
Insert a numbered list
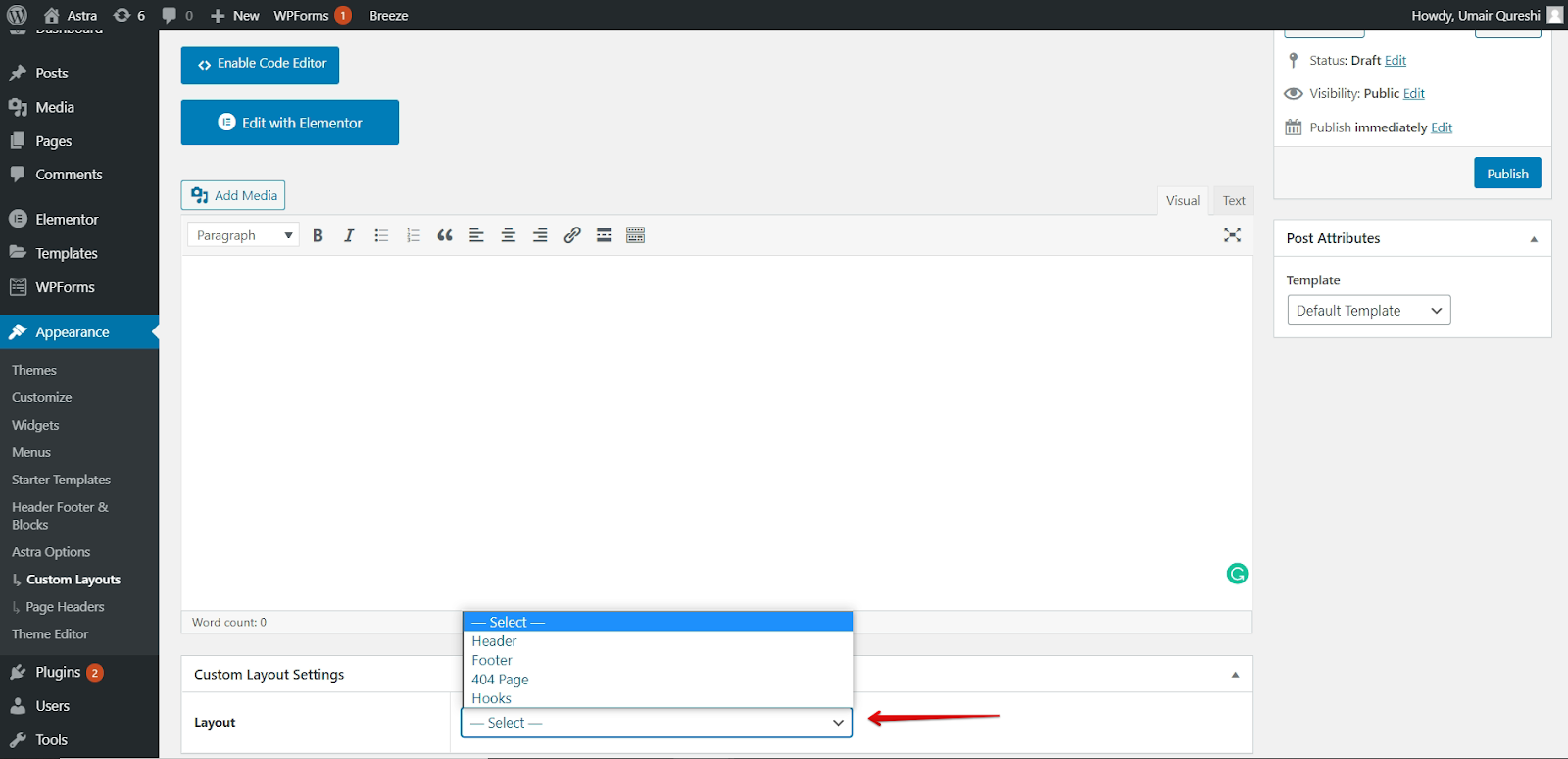point(413,235)
